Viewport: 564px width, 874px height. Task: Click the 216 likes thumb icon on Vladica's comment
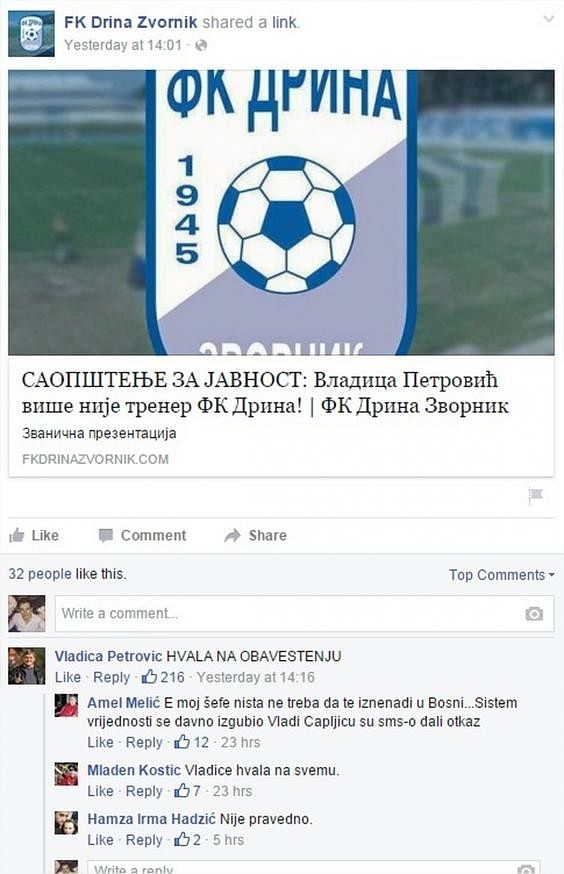point(149,677)
